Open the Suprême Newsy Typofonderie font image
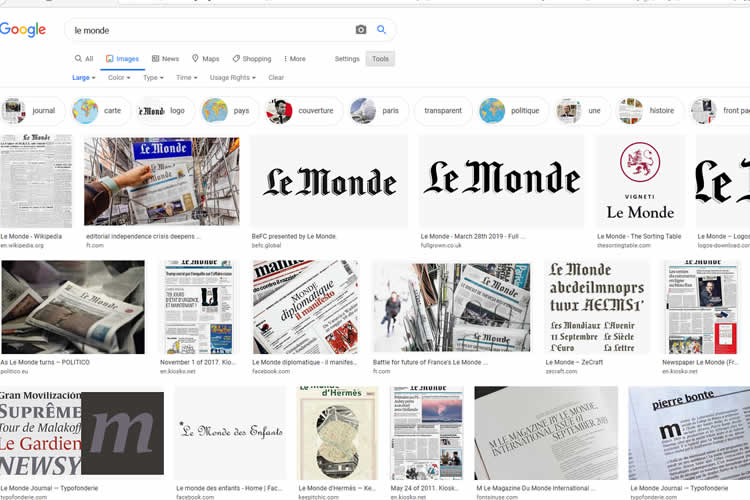Viewport: 750px width, 500px height. (x=82, y=433)
